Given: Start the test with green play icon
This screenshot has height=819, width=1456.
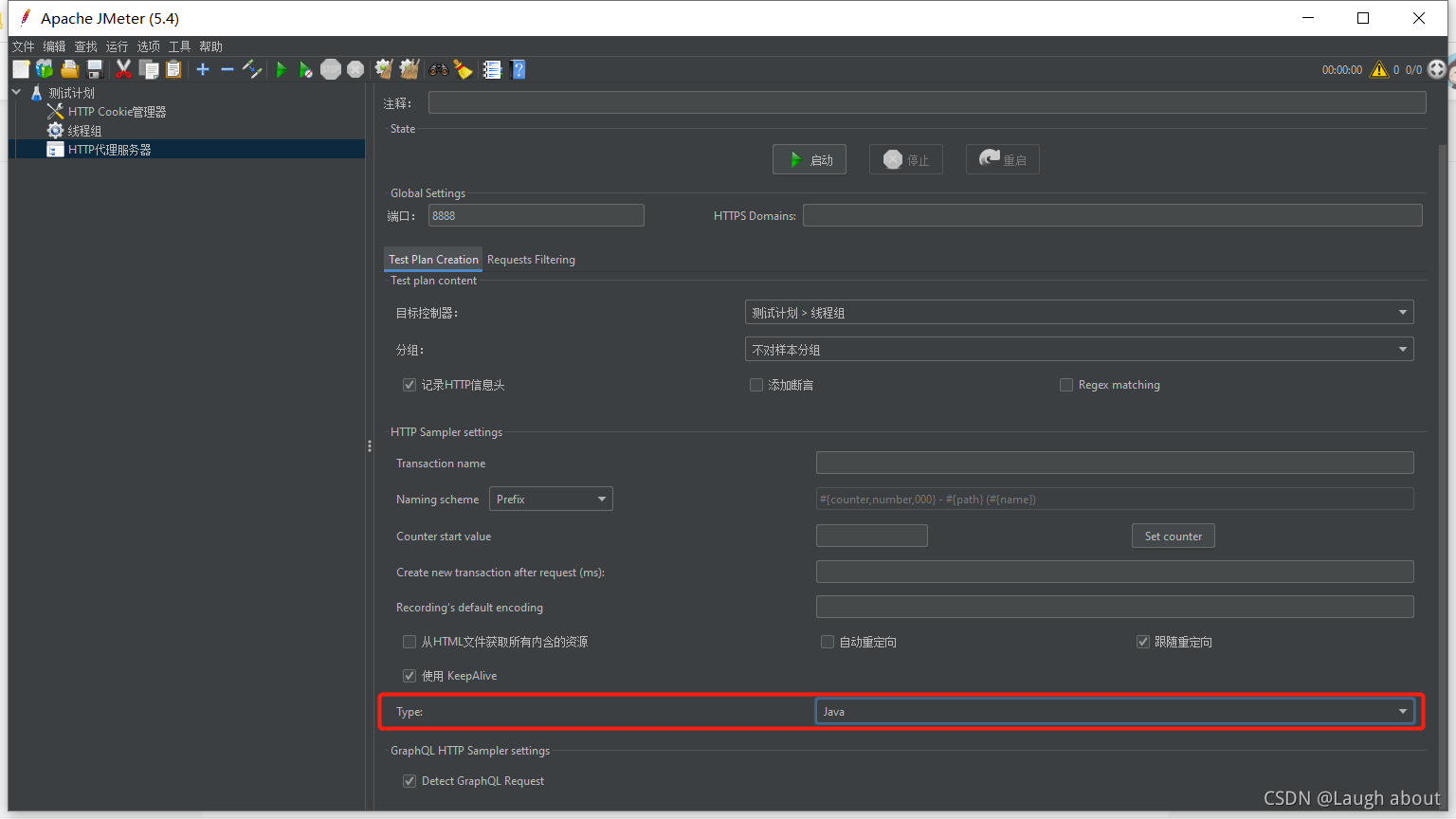Looking at the screenshot, I should [281, 69].
